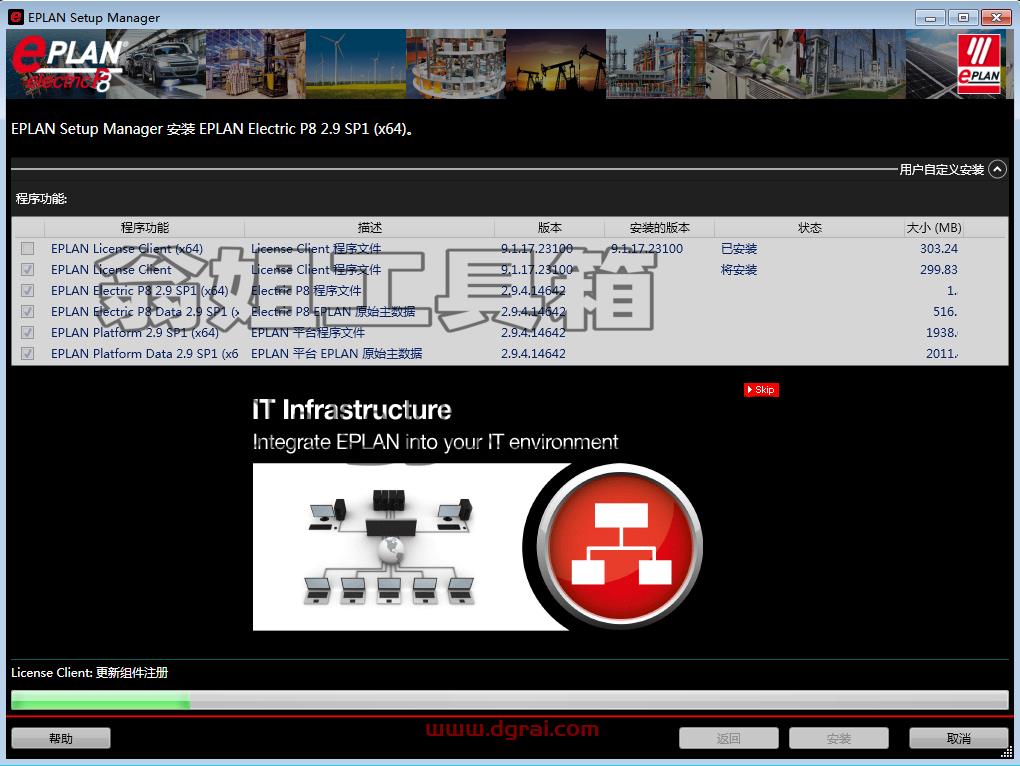Click the red network diagram circle icon
The image size is (1020, 766).
pyautogui.click(x=621, y=546)
